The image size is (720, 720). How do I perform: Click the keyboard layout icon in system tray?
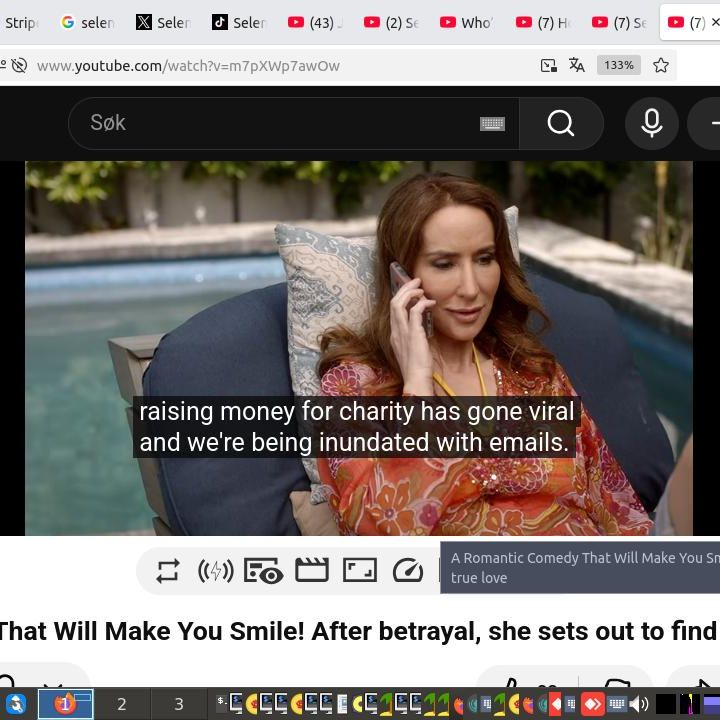[616, 703]
